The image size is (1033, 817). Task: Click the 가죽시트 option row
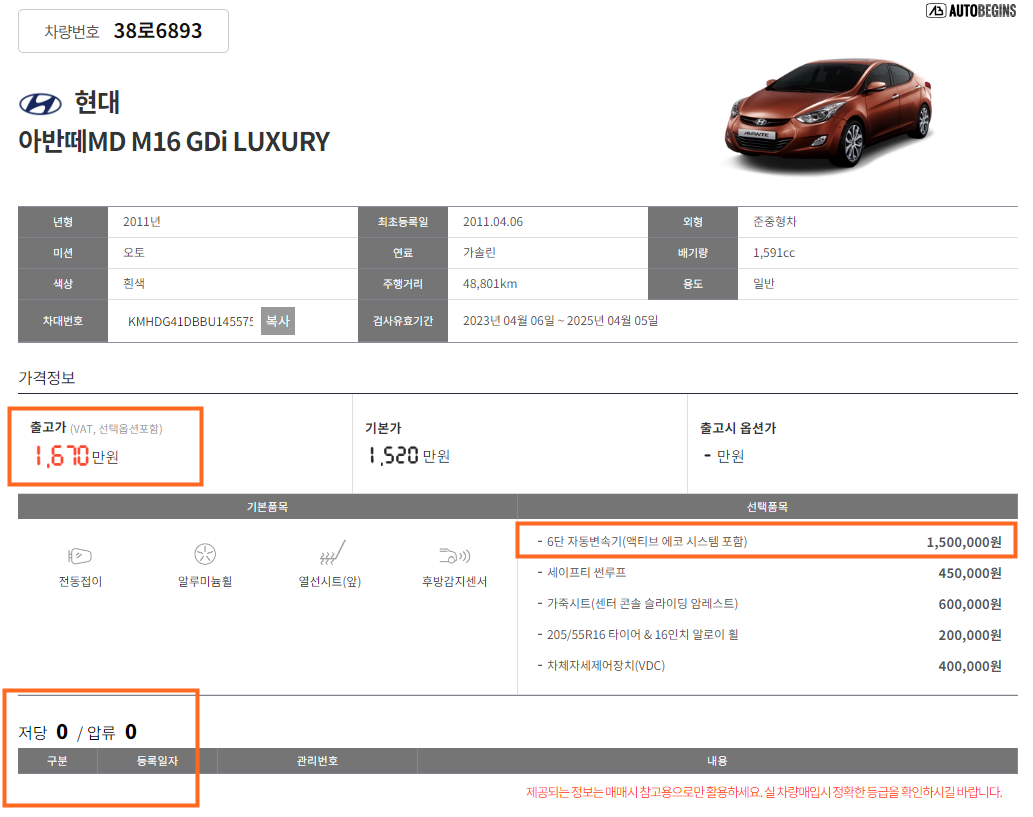(769, 604)
